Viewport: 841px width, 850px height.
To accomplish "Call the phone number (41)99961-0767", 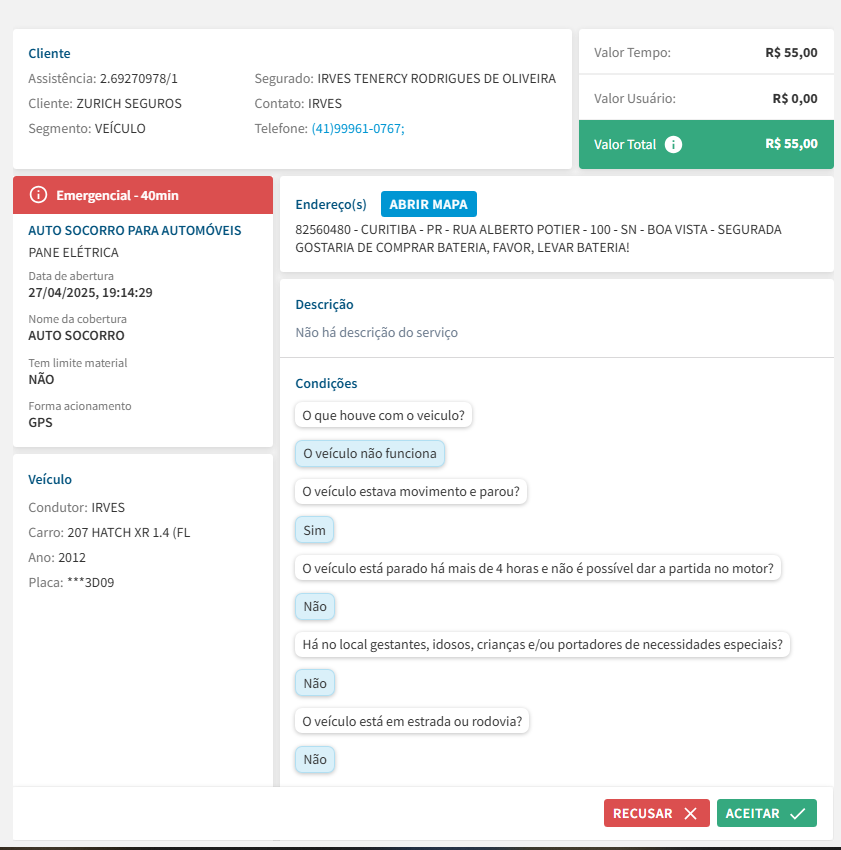I will point(357,129).
